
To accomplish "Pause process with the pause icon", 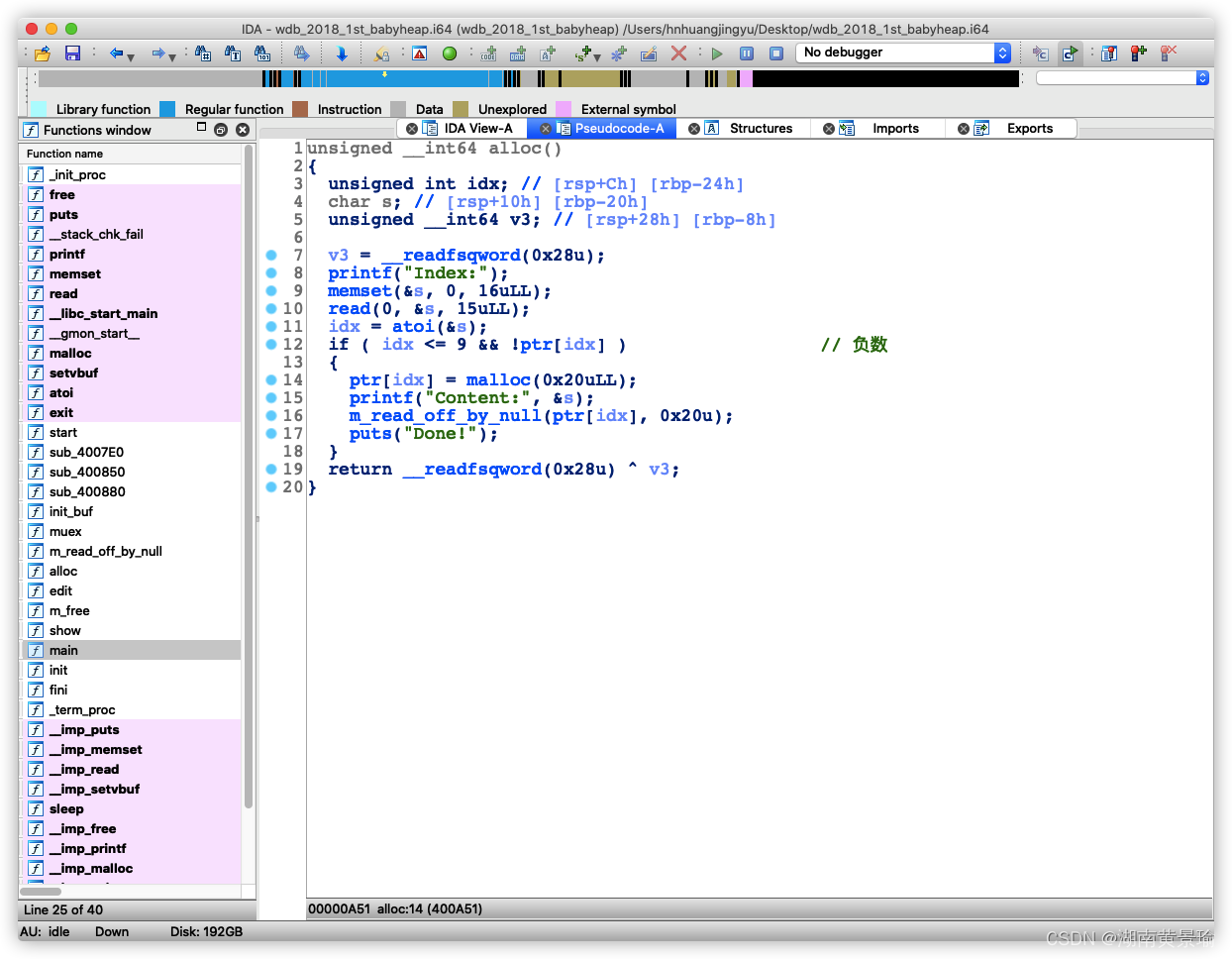I will point(747,53).
